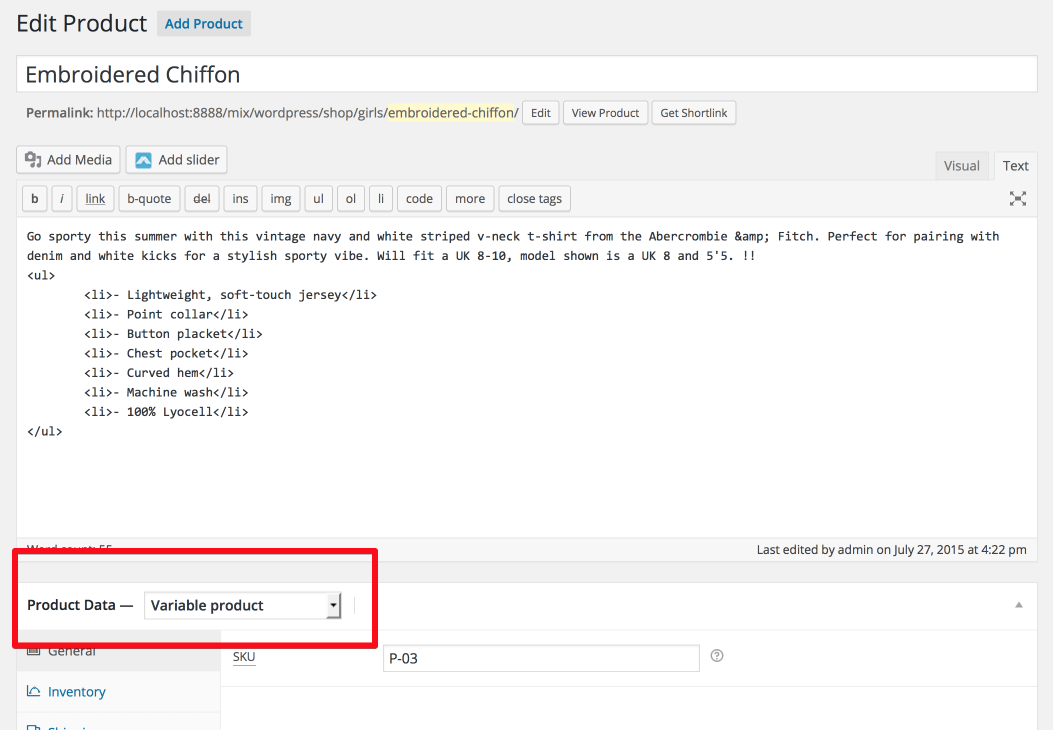Image resolution: width=1053 pixels, height=730 pixels.
Task: Click the "100% Lyocell" list line
Action: [x=166, y=412]
